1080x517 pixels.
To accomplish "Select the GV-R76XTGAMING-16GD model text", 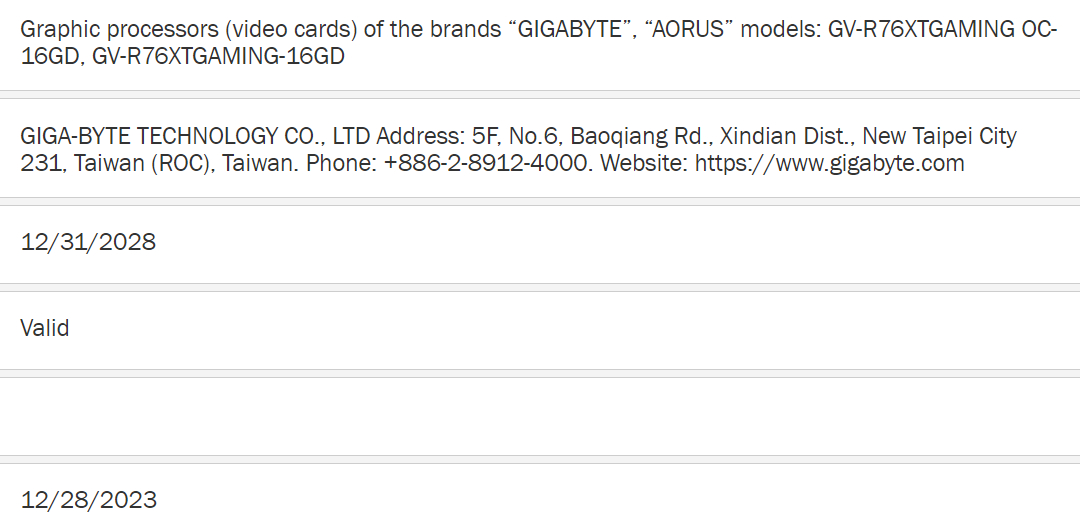I will tap(218, 56).
